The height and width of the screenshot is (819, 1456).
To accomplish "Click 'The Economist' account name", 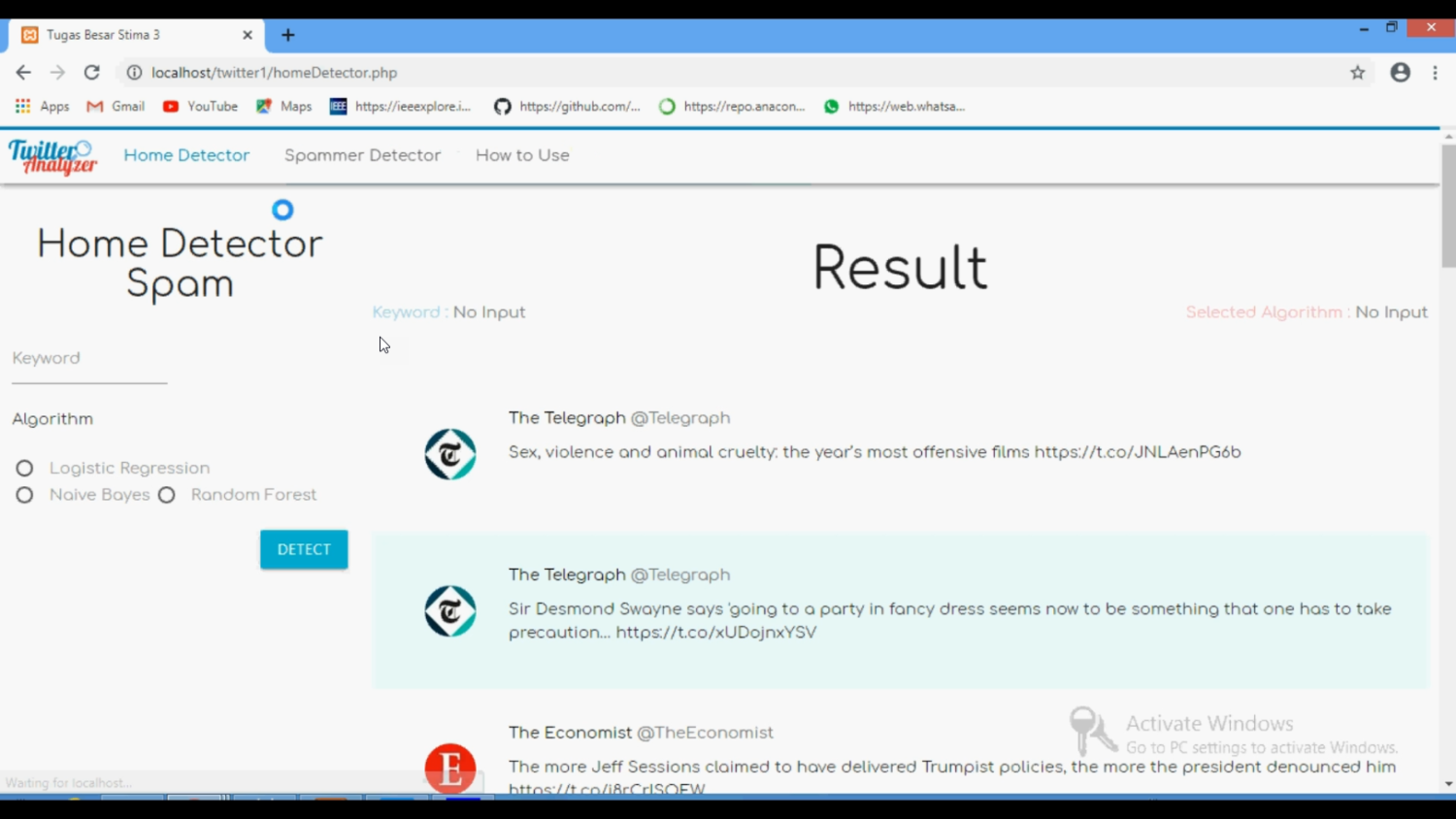I will [570, 733].
